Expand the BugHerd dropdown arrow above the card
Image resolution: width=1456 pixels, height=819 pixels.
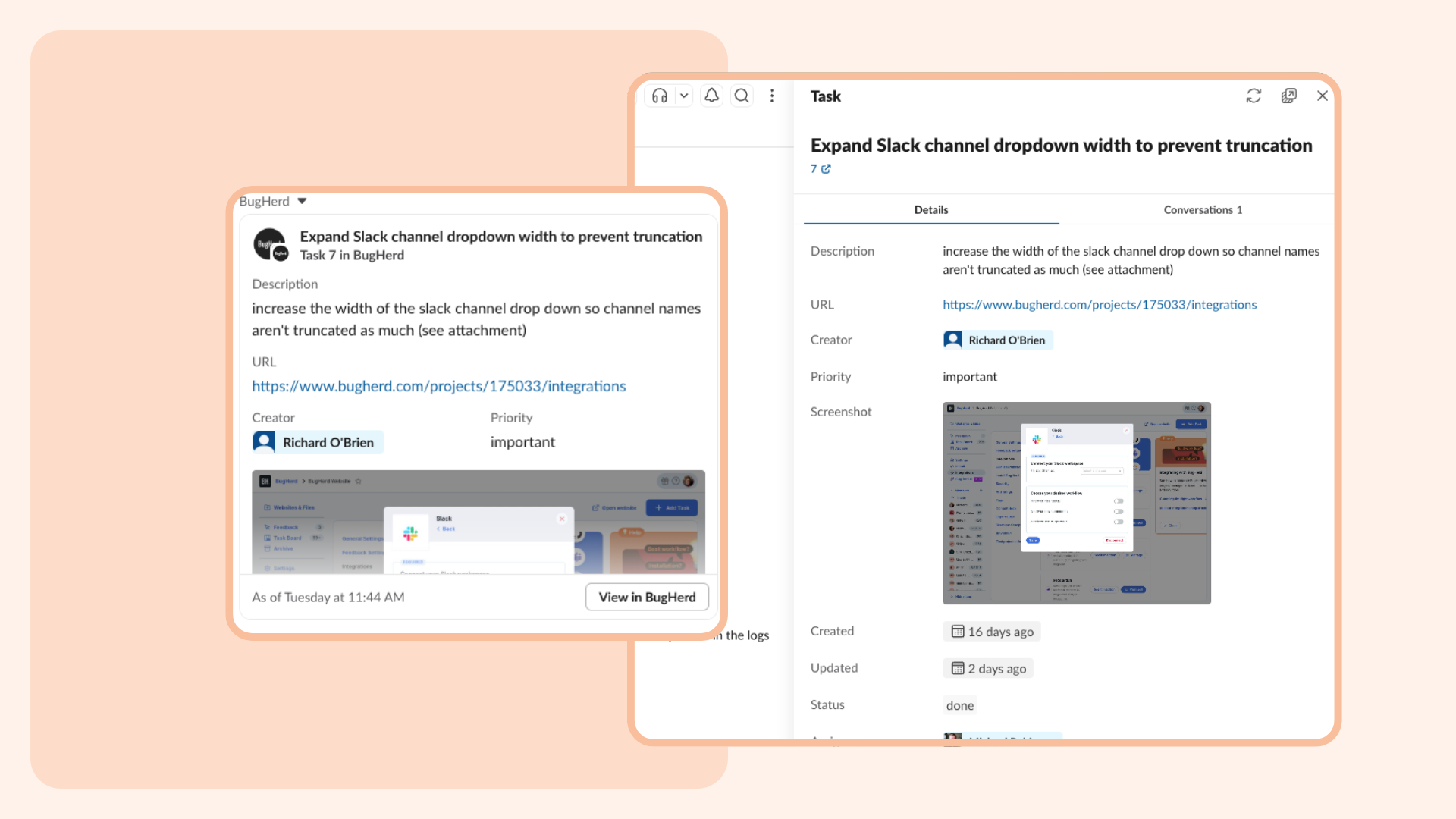tap(302, 201)
